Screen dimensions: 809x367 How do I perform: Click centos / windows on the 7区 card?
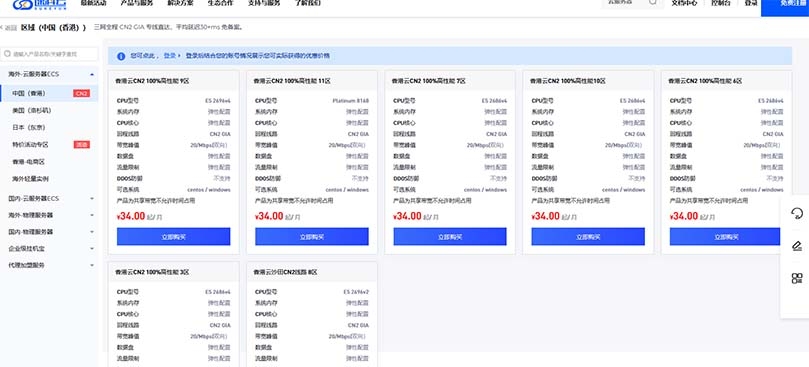[486, 190]
